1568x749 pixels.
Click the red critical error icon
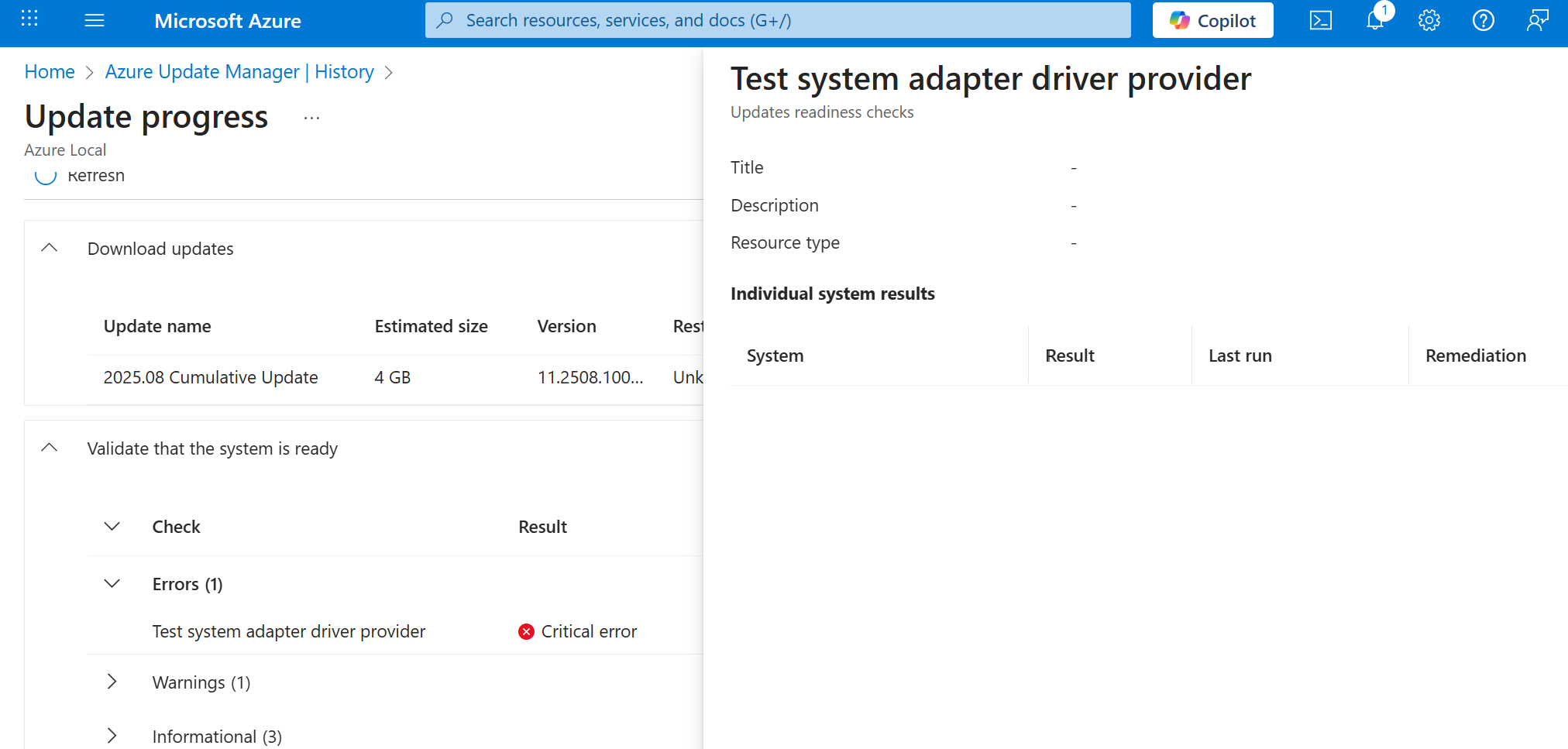527,632
